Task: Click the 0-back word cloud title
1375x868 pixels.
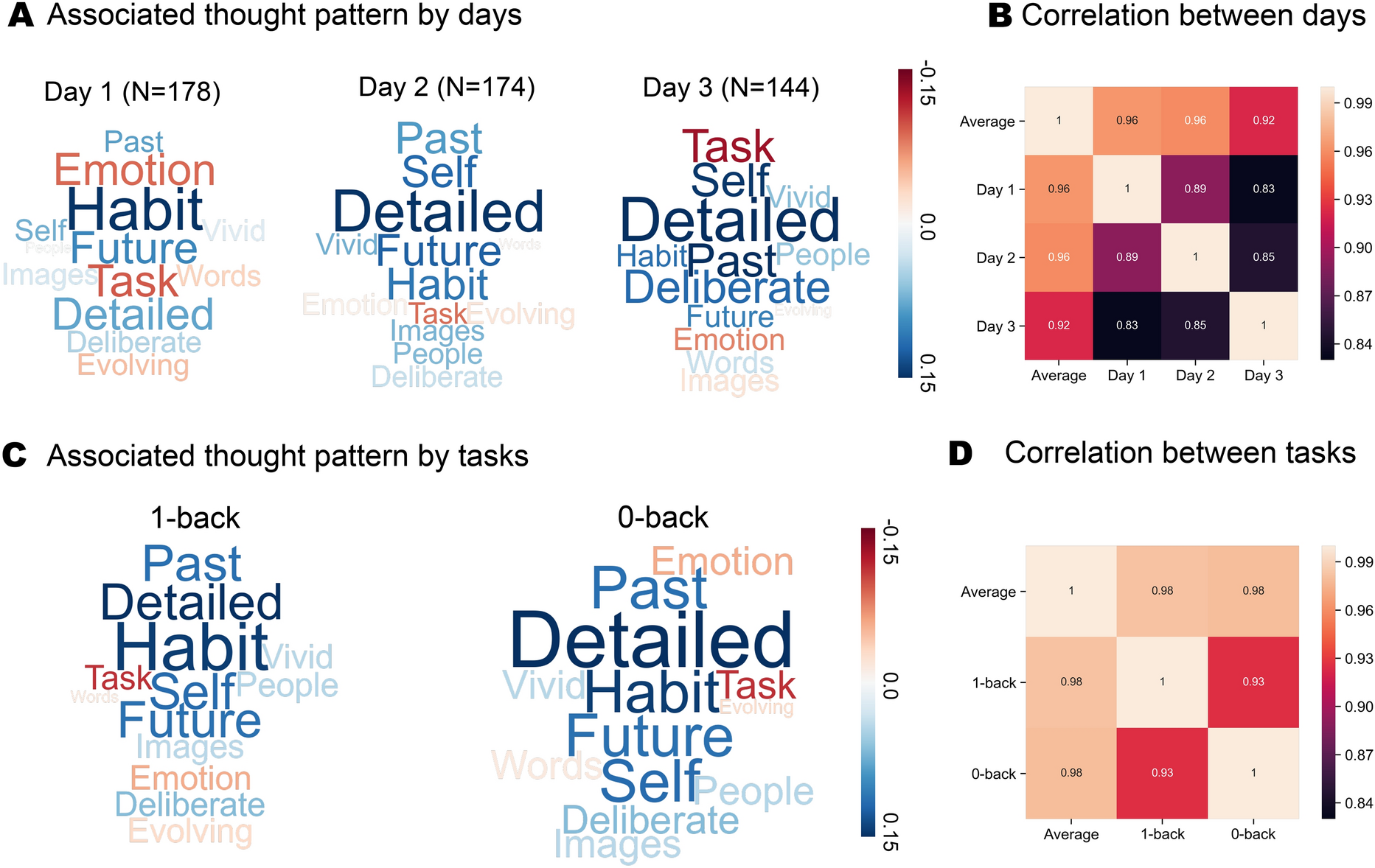Action: tap(663, 518)
